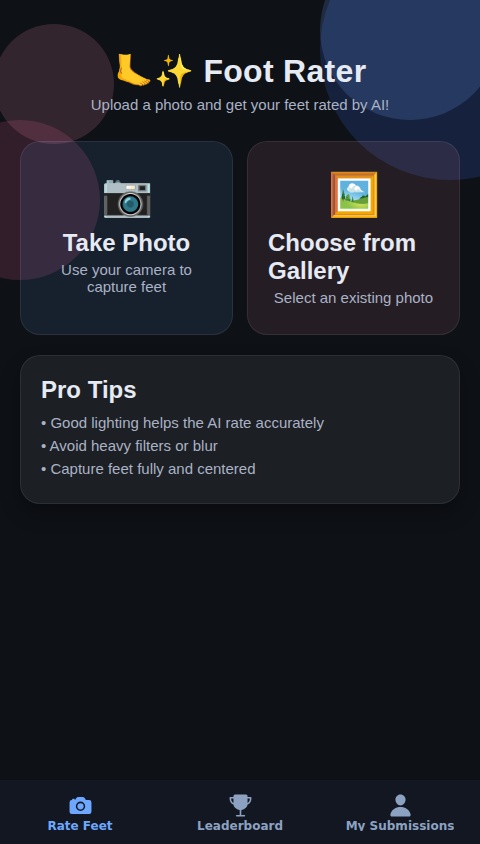Image resolution: width=480 pixels, height=844 pixels.
Task: Click the capture feet fully tip
Action: tap(148, 469)
